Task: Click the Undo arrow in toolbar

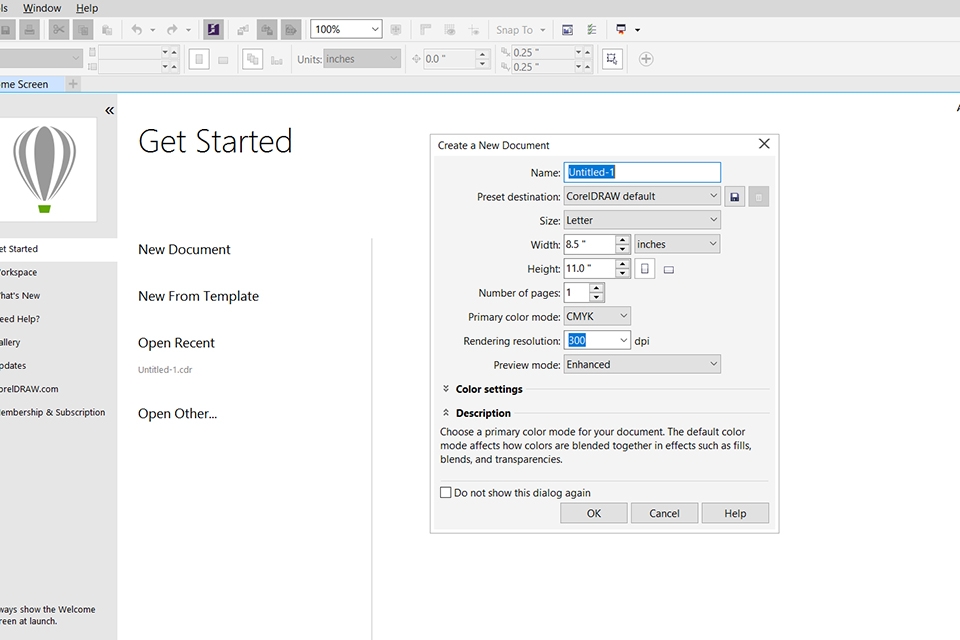Action: (x=137, y=30)
